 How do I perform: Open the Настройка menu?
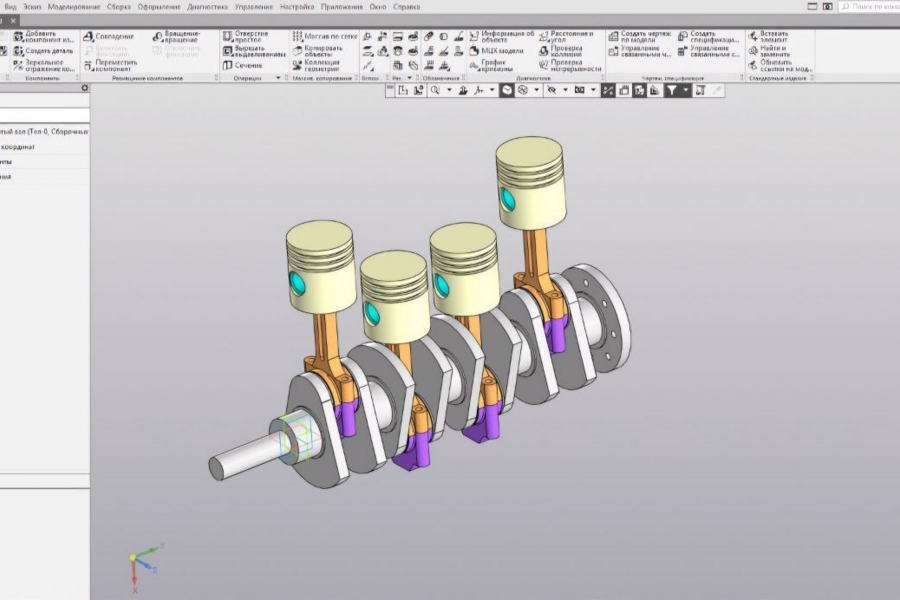coord(297,7)
